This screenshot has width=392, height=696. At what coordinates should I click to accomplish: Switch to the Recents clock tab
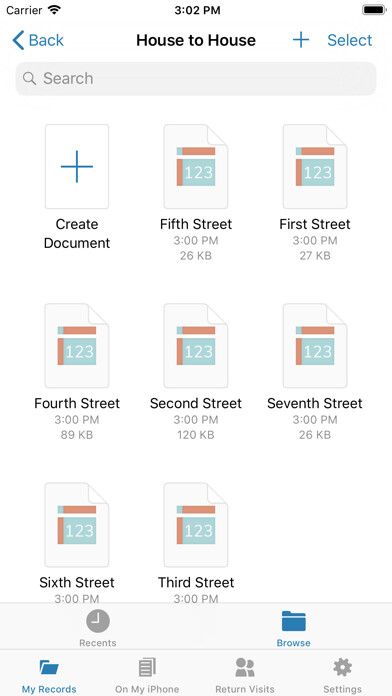tap(98, 628)
